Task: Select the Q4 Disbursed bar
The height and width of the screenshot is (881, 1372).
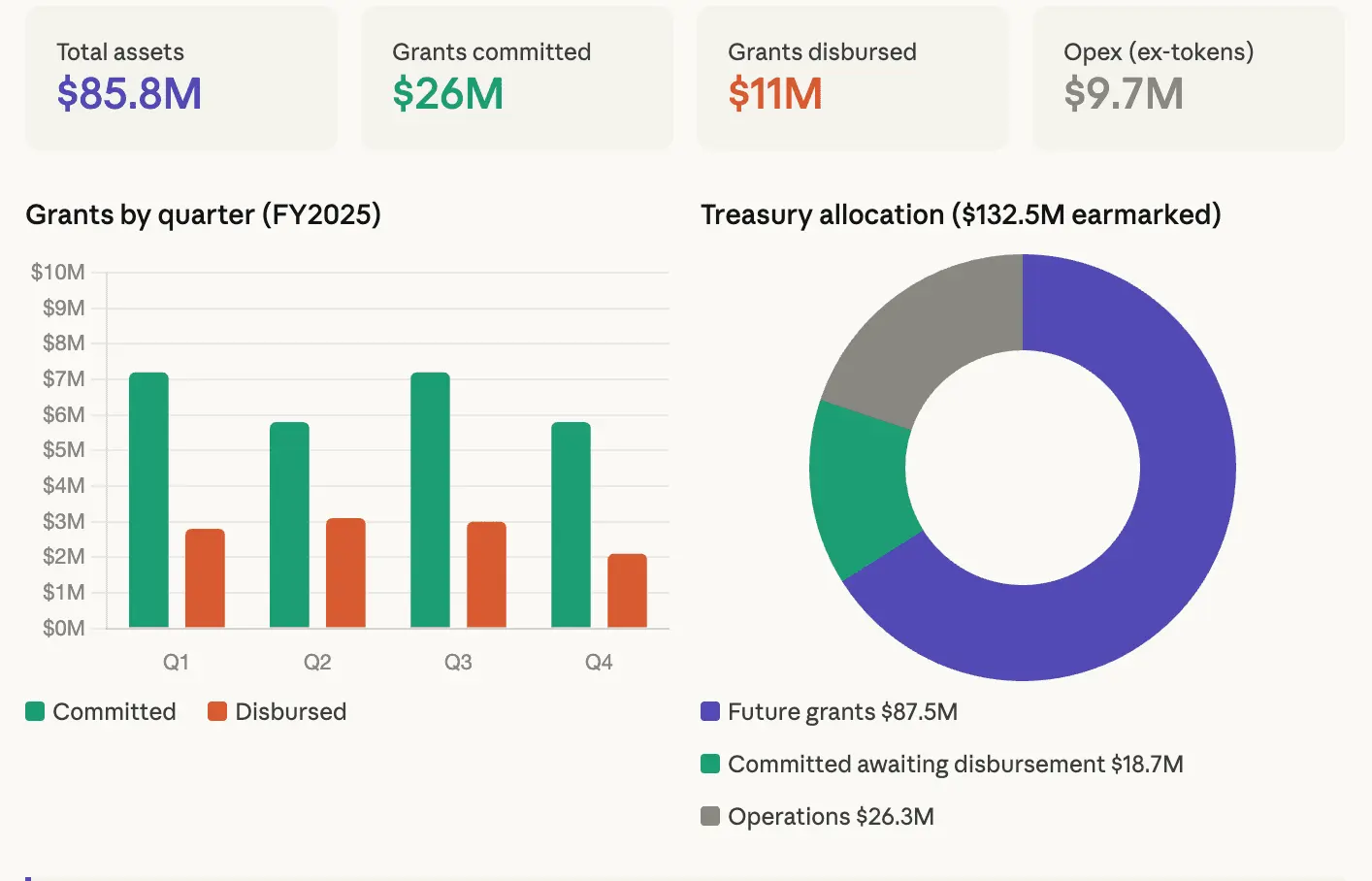Action: (626, 592)
